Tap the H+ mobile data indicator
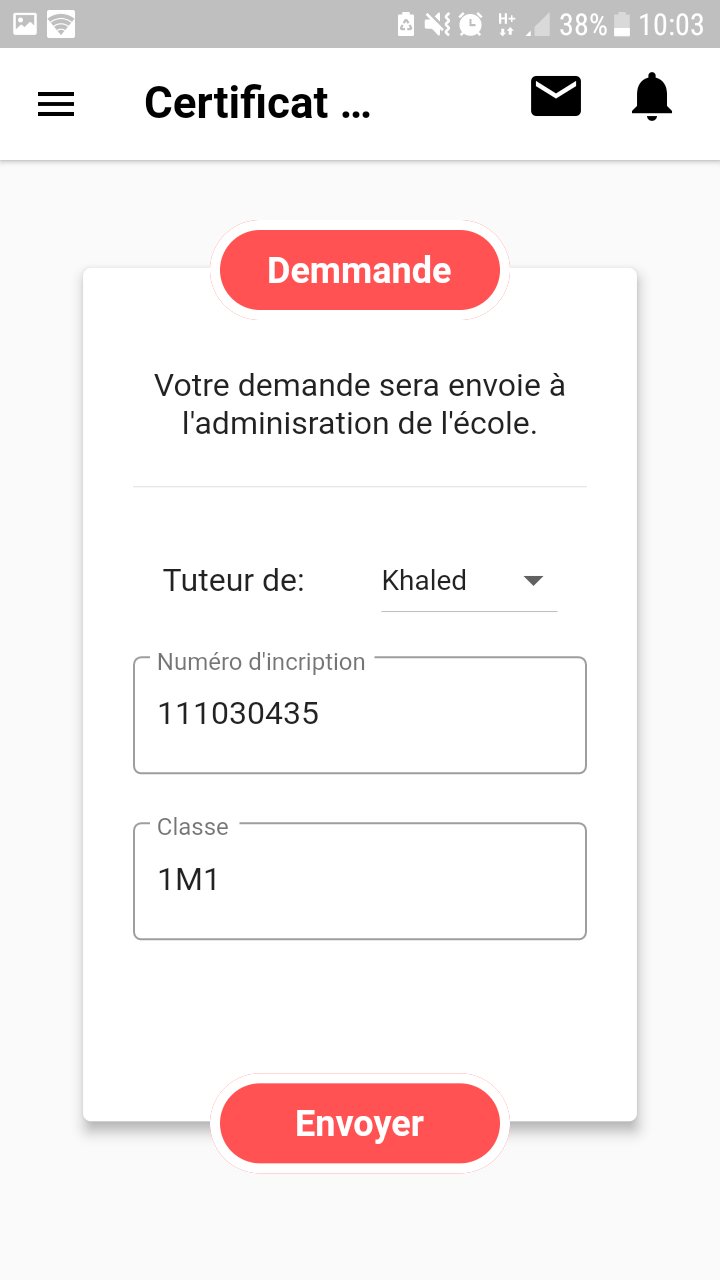Image resolution: width=720 pixels, height=1280 pixels. coord(506,24)
